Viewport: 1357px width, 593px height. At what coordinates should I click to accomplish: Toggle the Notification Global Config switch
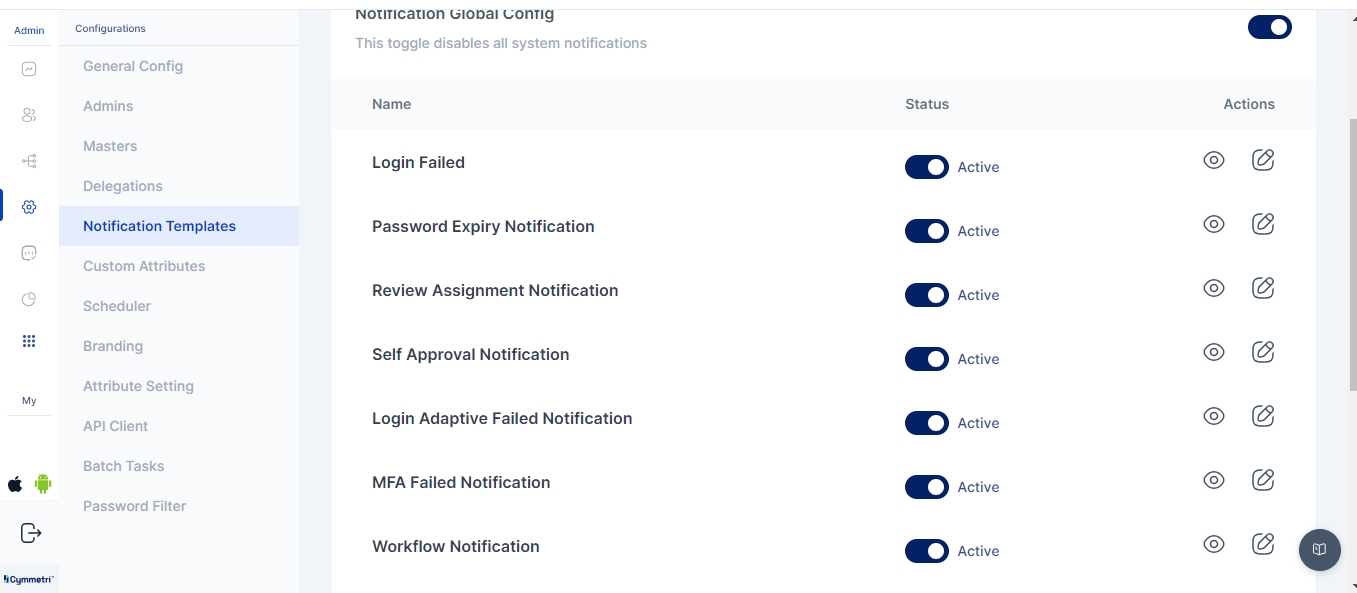click(1269, 27)
